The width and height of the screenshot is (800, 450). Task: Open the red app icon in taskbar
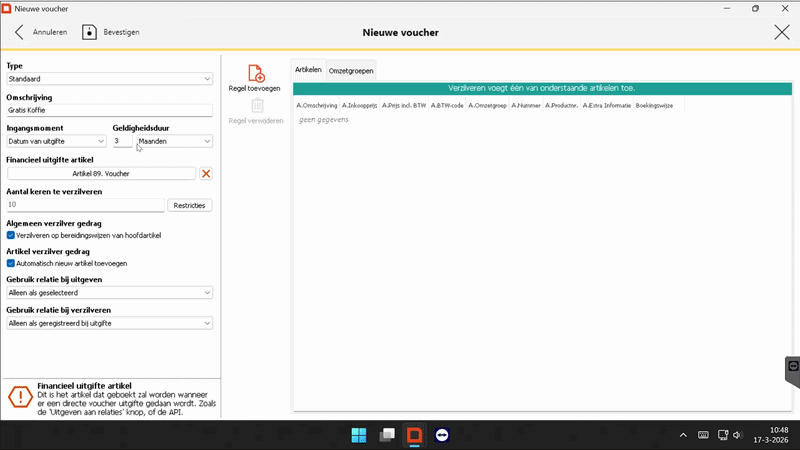coord(414,435)
